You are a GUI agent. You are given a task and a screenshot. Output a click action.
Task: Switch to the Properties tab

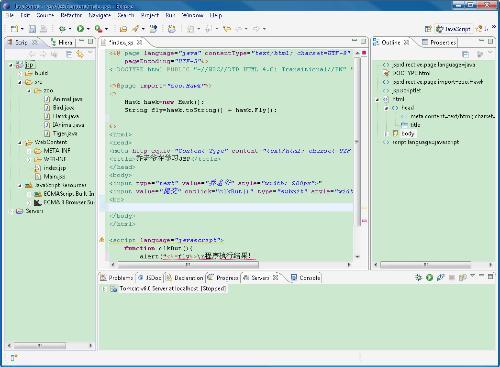point(439,42)
